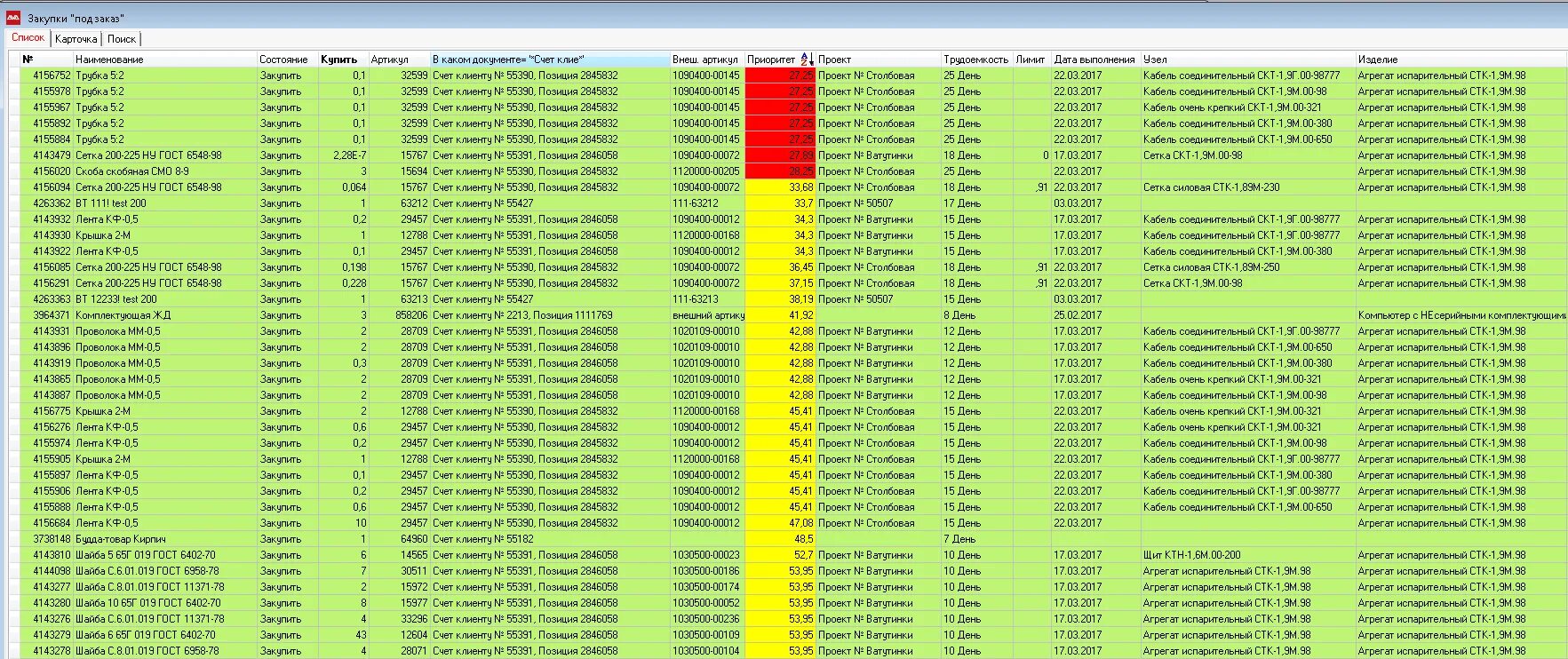This screenshot has height=659, width=1568.
Task: Click the Изделие column header
Action: click(x=1461, y=60)
